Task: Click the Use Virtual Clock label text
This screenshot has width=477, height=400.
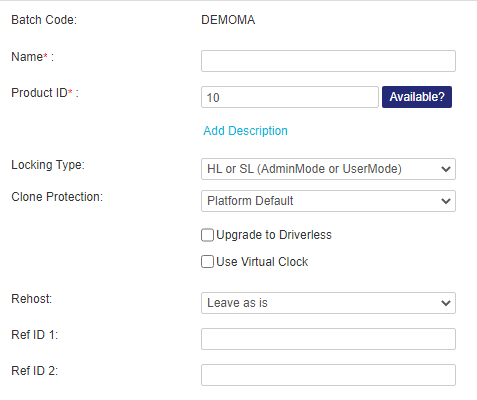Action: point(262,262)
